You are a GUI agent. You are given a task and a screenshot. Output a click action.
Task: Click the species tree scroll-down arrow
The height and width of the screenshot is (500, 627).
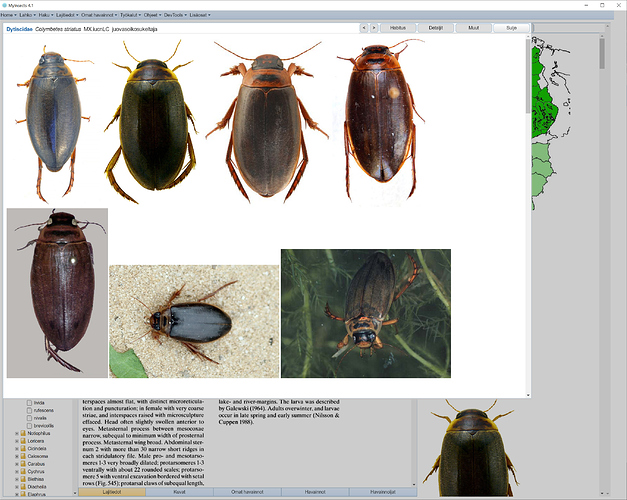[75, 493]
